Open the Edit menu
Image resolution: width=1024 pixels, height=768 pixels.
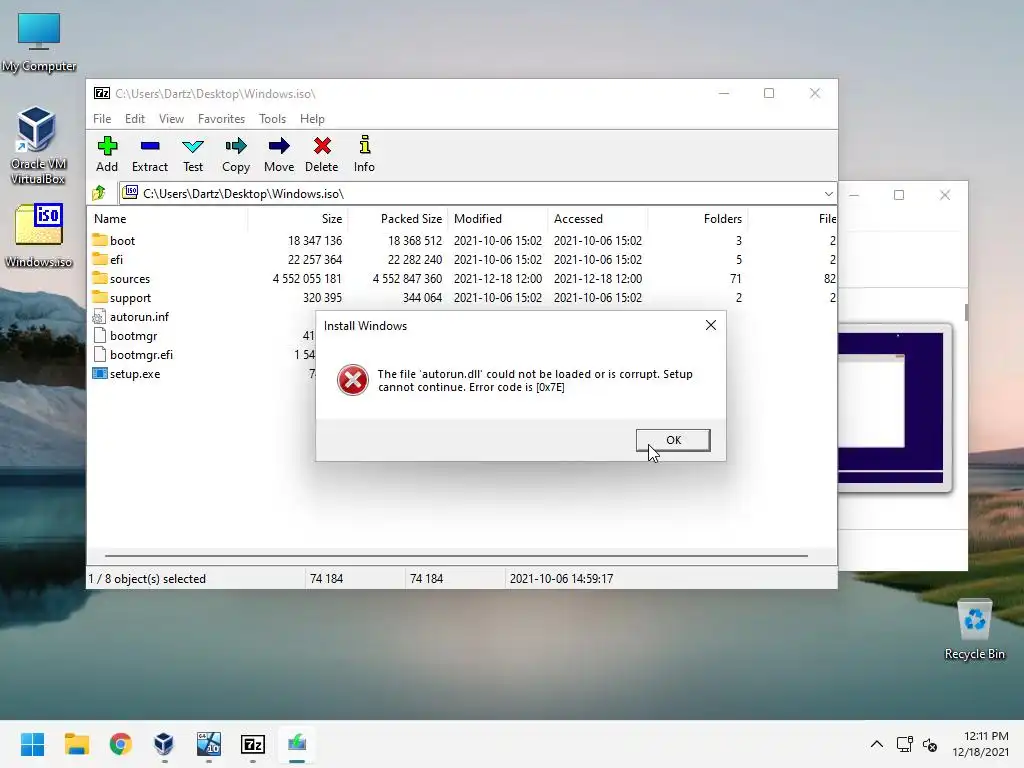[135, 119]
